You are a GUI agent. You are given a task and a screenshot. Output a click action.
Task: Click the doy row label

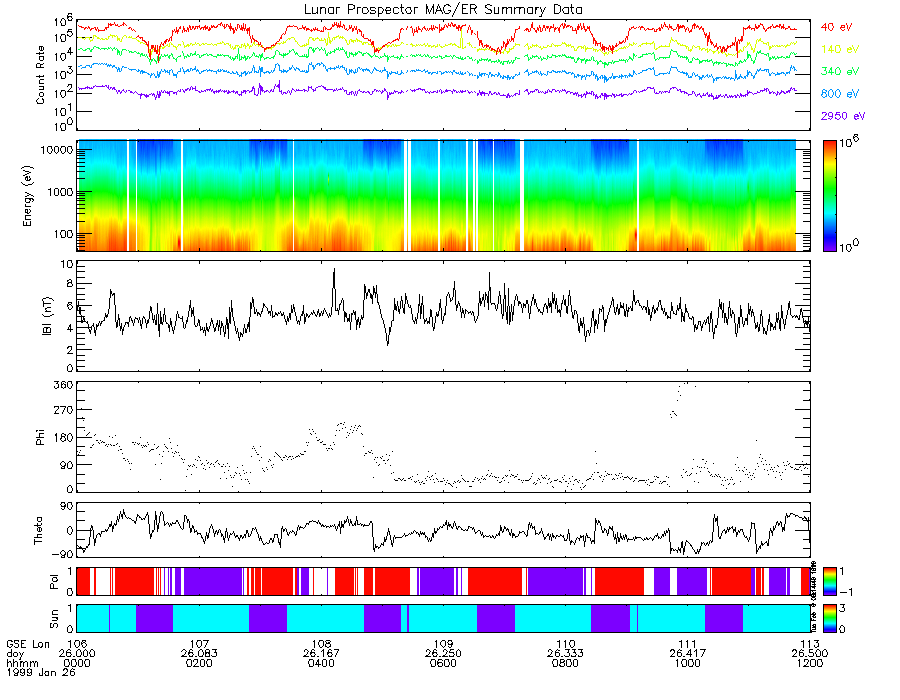click(x=15, y=654)
